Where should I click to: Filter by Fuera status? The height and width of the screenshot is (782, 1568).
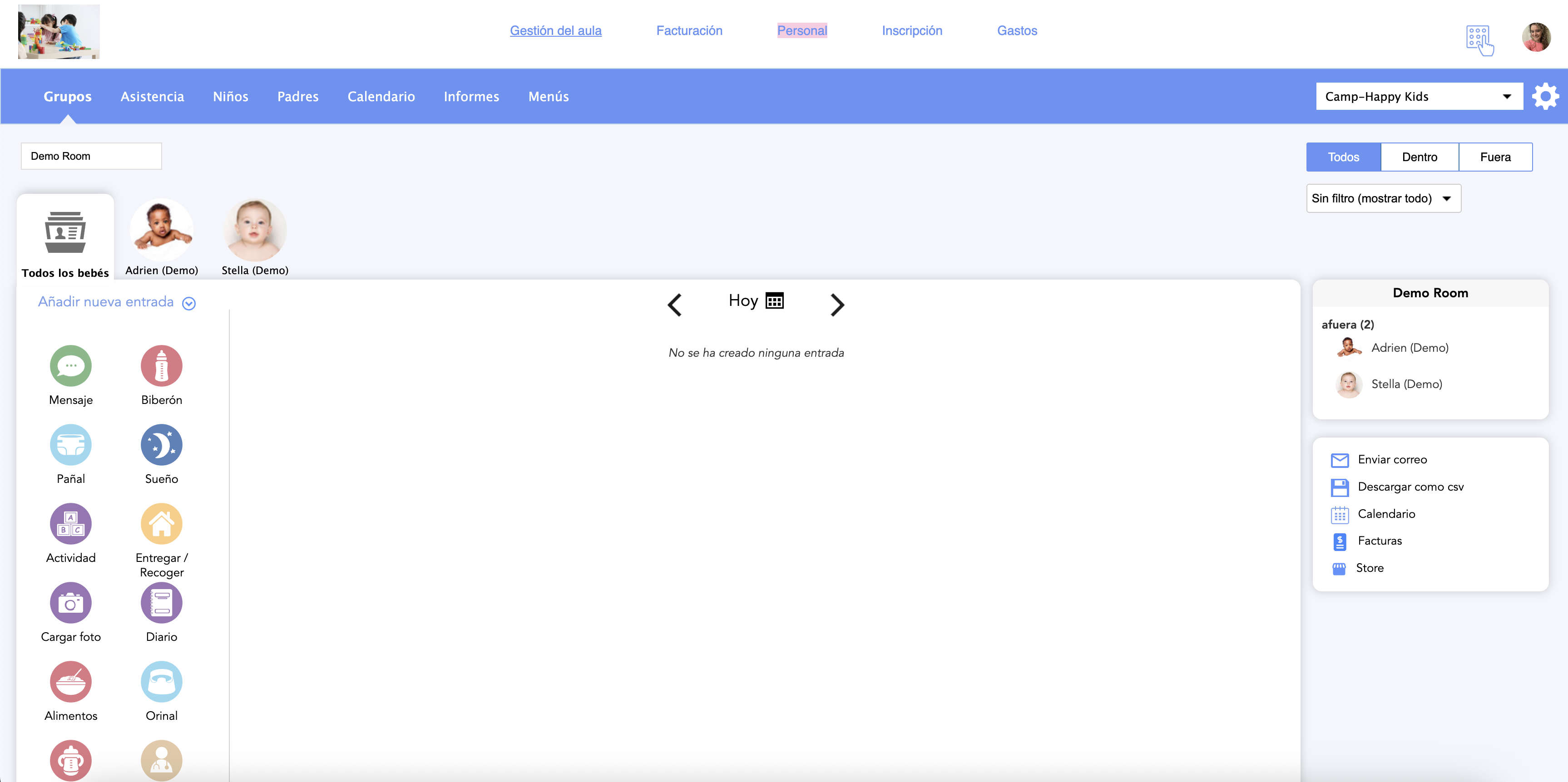tap(1495, 157)
